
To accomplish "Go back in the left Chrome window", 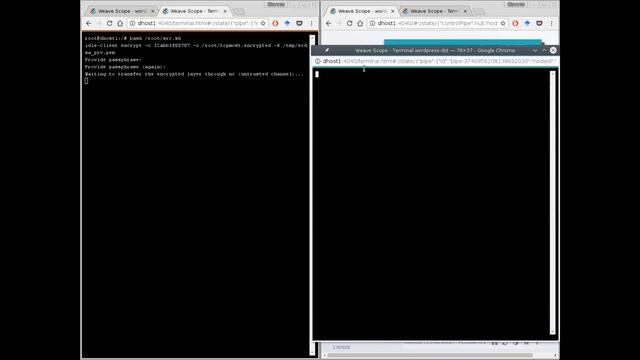I will (89, 24).
